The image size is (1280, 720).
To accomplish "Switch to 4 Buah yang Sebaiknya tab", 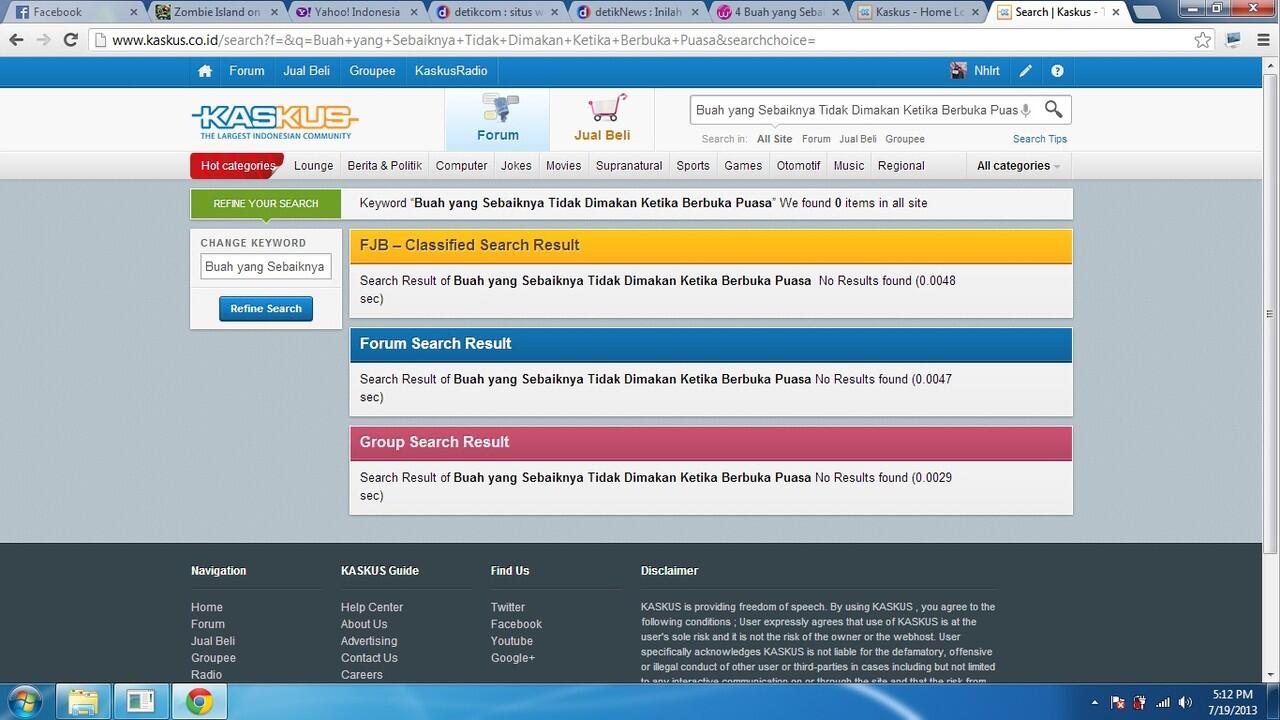I will pos(778,12).
